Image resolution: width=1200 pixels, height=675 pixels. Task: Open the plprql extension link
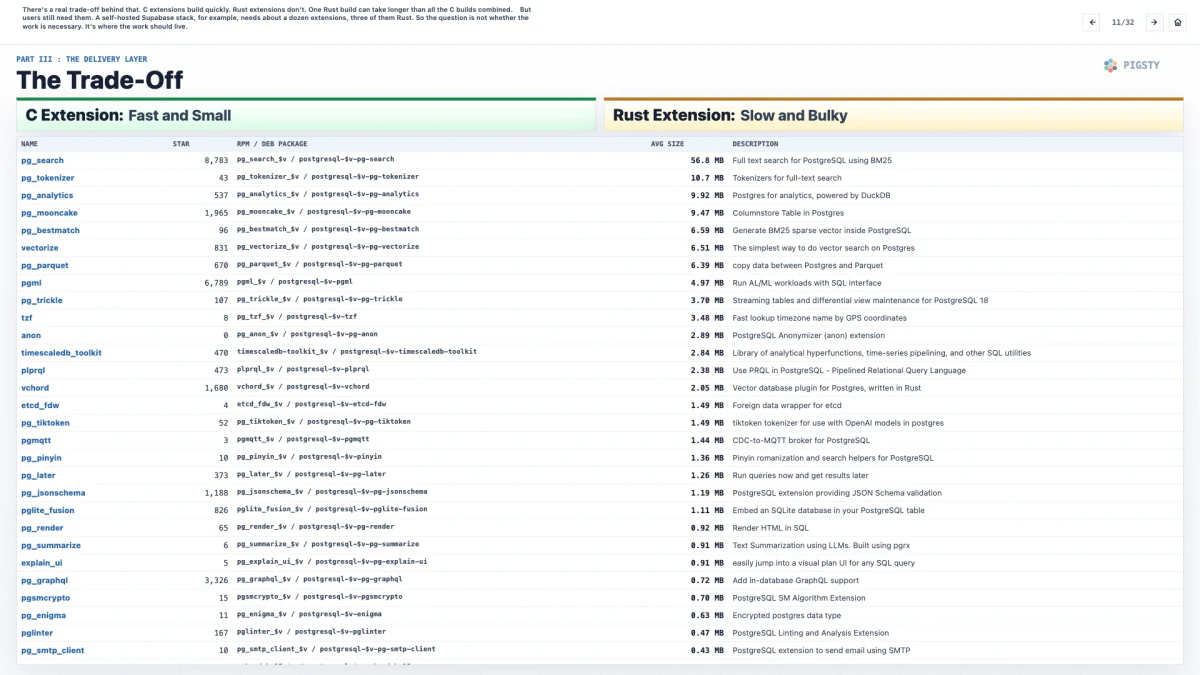35,370
